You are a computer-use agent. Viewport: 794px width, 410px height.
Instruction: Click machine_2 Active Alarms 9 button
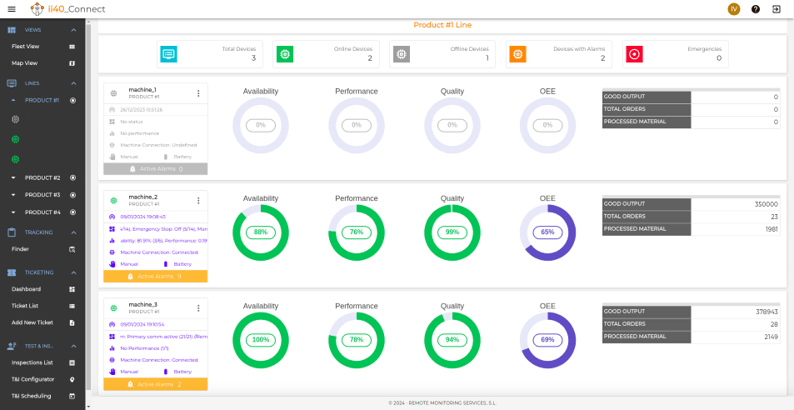(x=155, y=276)
